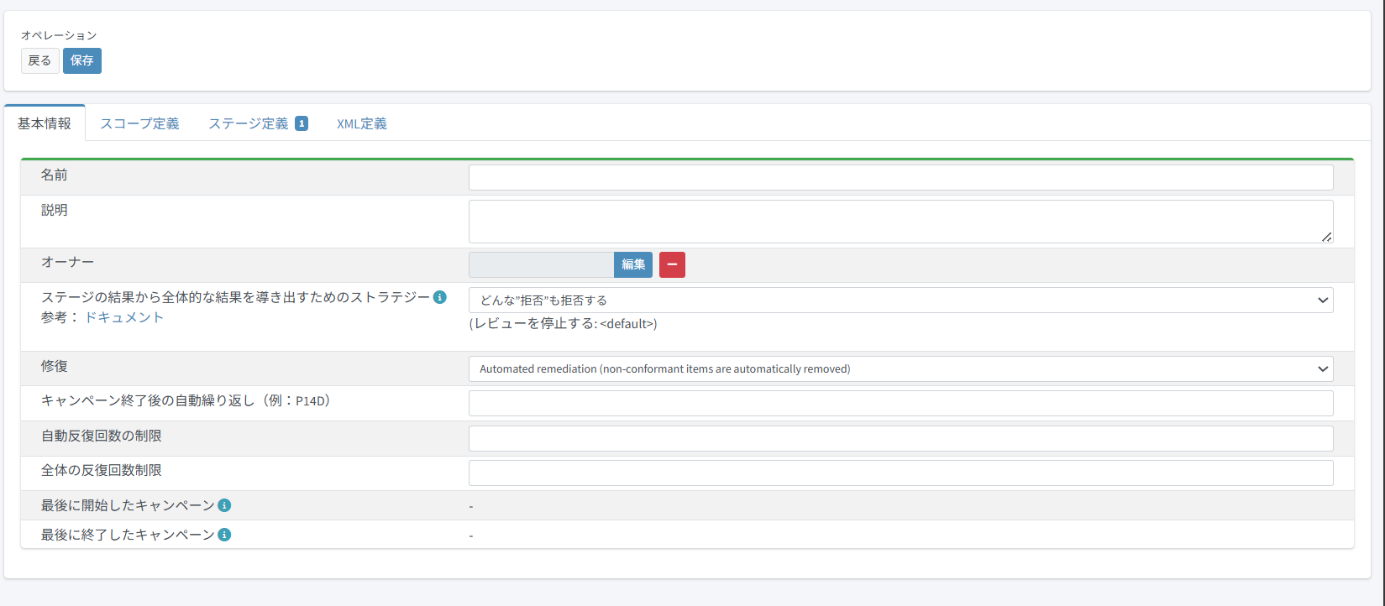
Task: Click the 説明 textarea resize handle
Action: tap(1327, 236)
